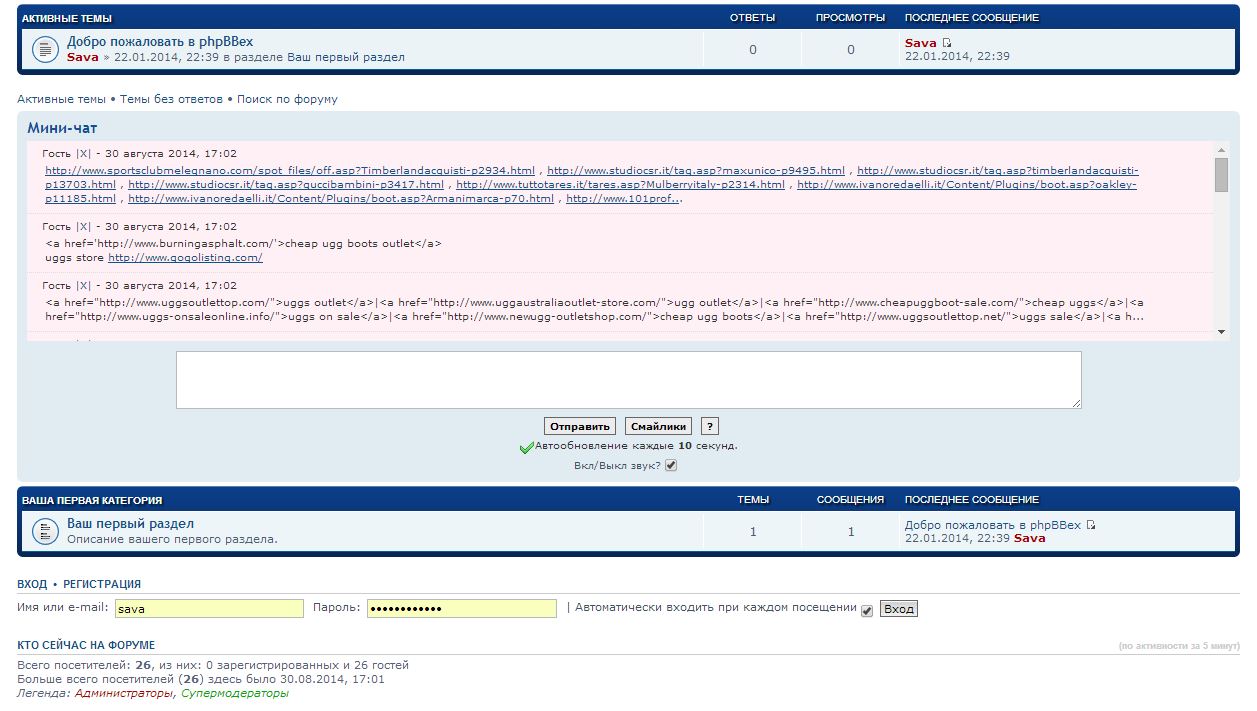1257x711 pixels.
Task: Toggle the Вкл/Выкл звук checkbox
Action: 671,466
